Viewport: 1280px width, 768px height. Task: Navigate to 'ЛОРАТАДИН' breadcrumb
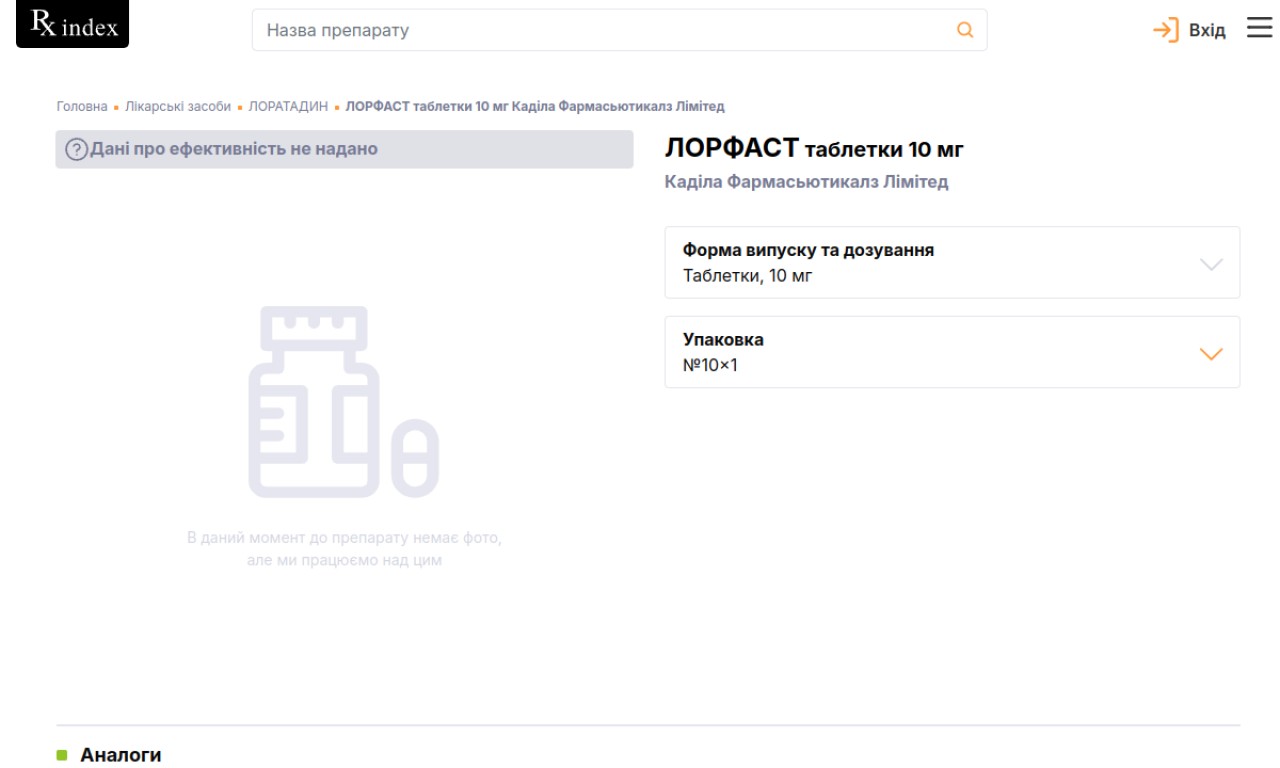[288, 106]
